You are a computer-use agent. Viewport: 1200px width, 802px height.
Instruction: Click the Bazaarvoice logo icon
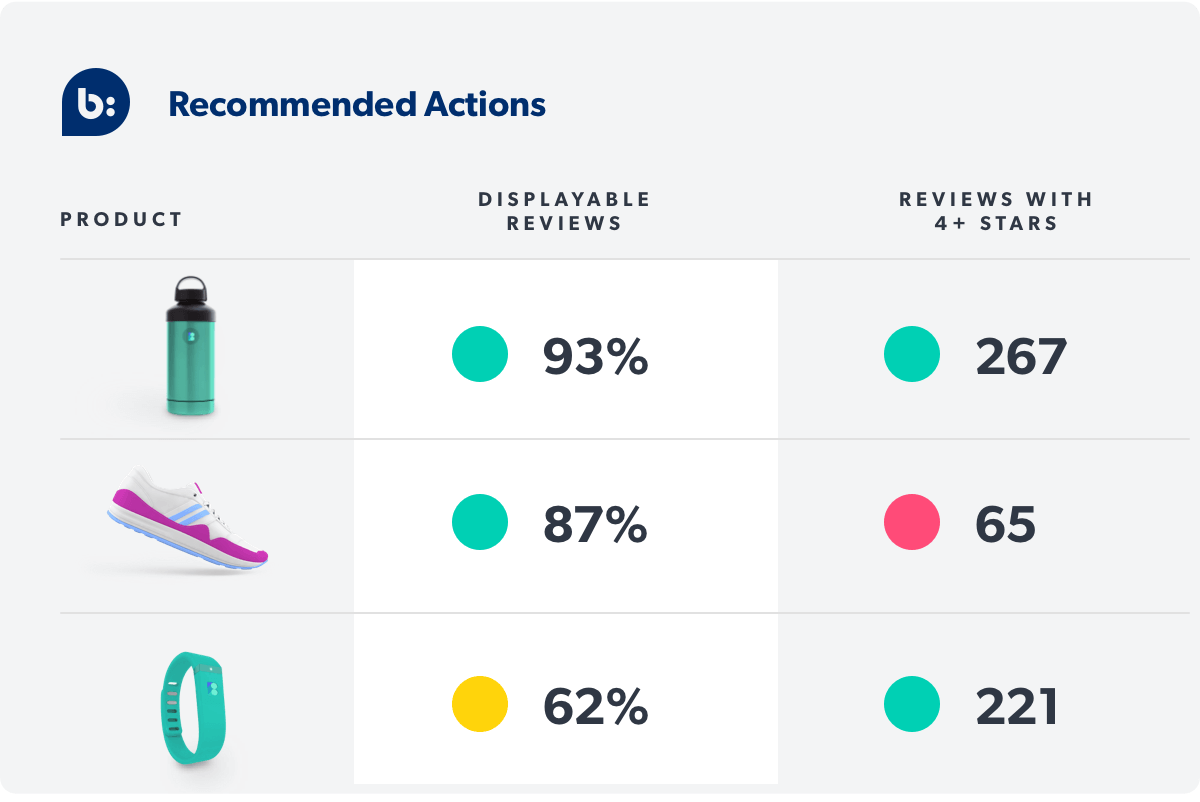[x=96, y=102]
